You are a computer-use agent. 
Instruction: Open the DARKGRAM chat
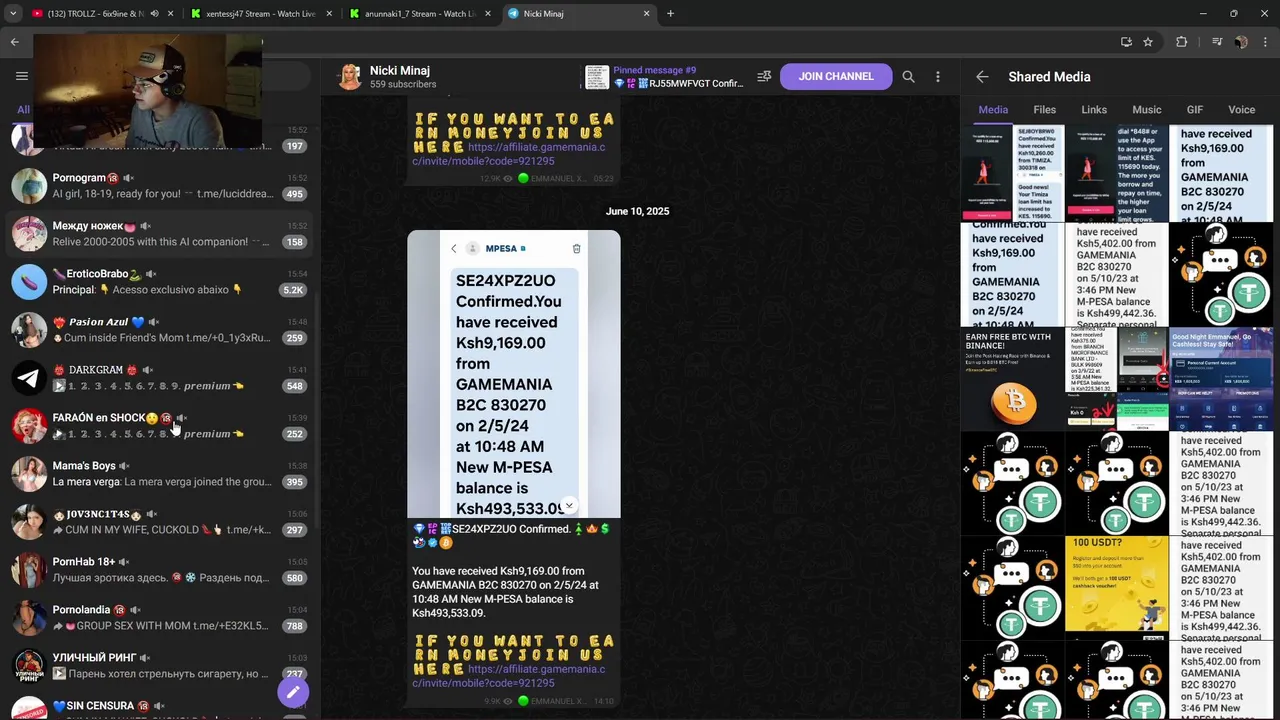[160, 378]
